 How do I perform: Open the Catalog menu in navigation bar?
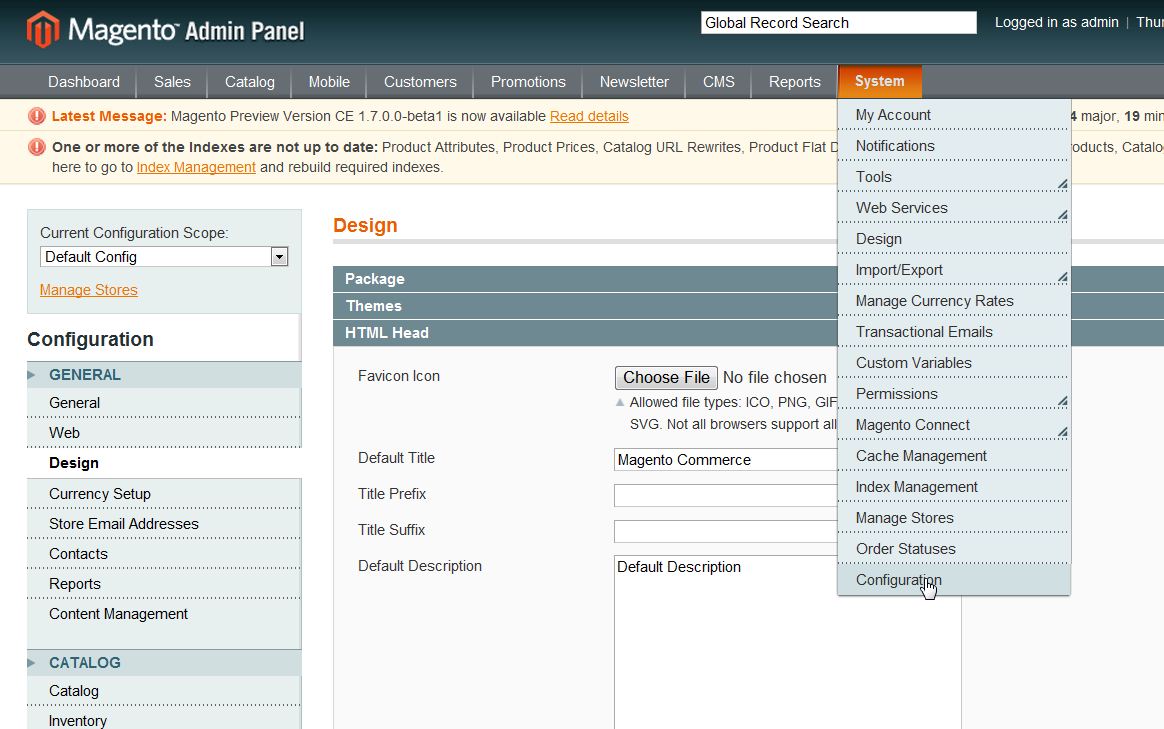click(249, 82)
